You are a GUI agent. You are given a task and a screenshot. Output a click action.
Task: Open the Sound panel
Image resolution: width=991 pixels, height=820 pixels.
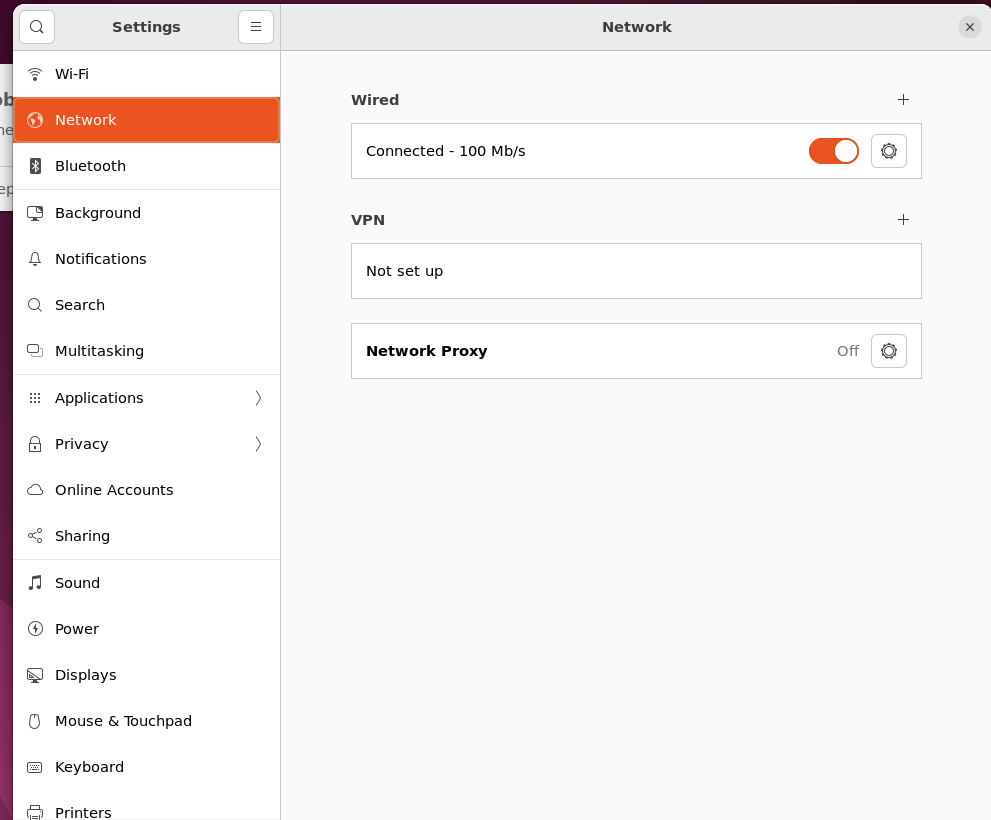point(147,582)
